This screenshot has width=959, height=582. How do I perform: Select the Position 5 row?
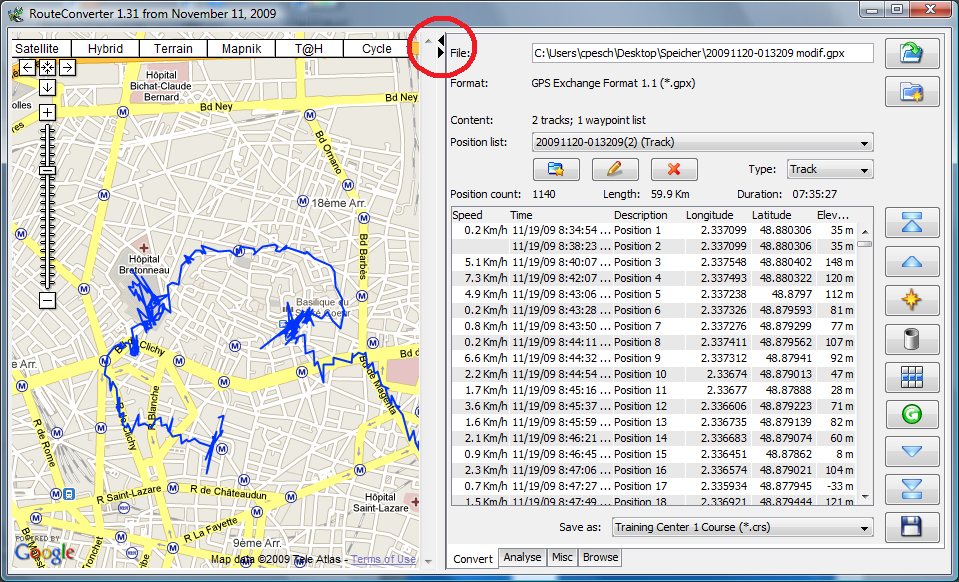click(654, 294)
